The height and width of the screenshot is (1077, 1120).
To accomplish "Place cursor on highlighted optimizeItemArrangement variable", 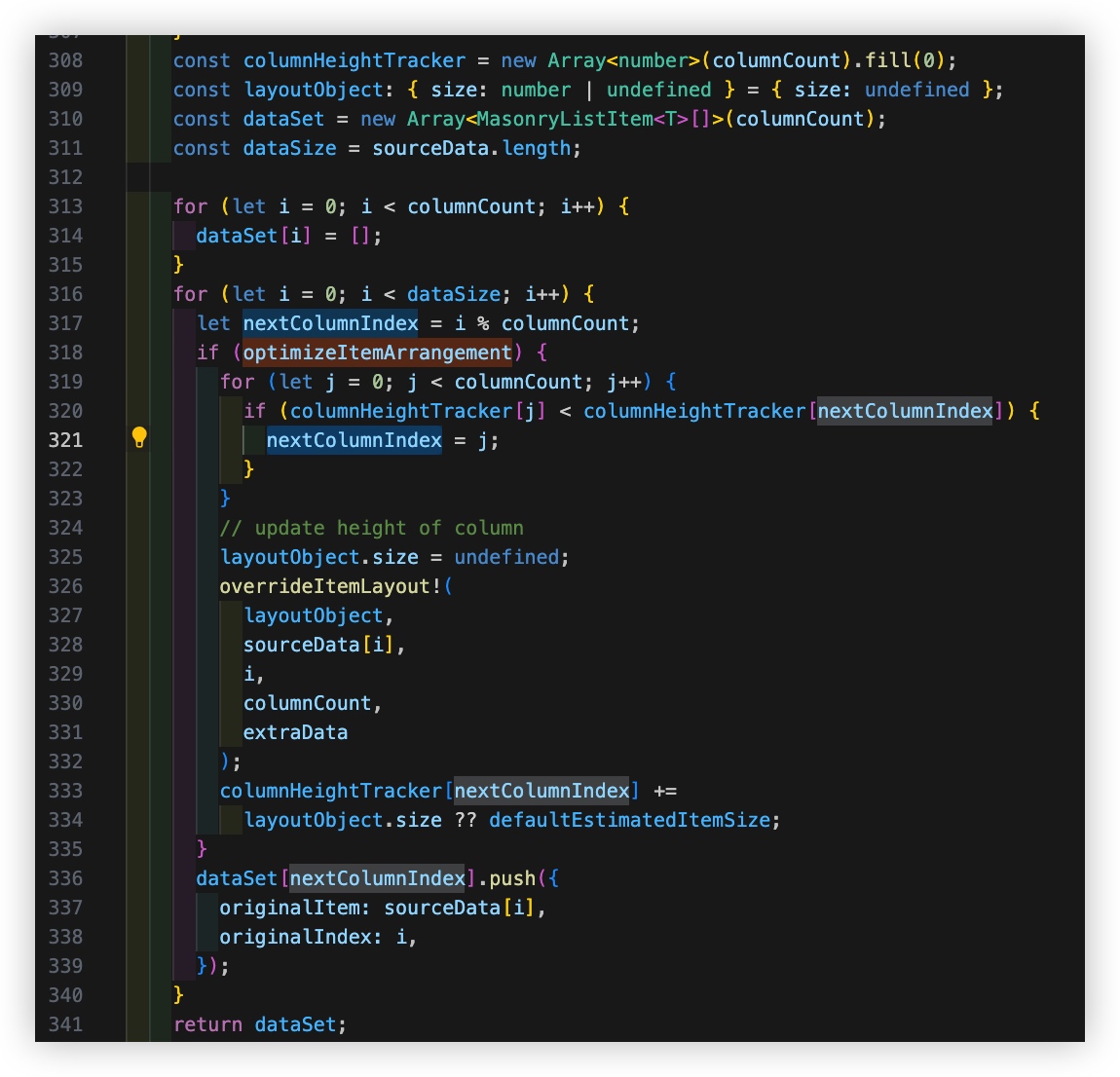I will click(377, 353).
